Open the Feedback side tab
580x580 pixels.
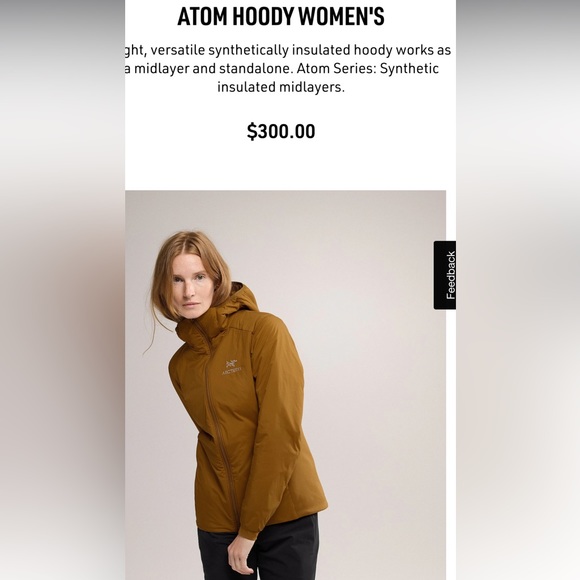tap(445, 275)
